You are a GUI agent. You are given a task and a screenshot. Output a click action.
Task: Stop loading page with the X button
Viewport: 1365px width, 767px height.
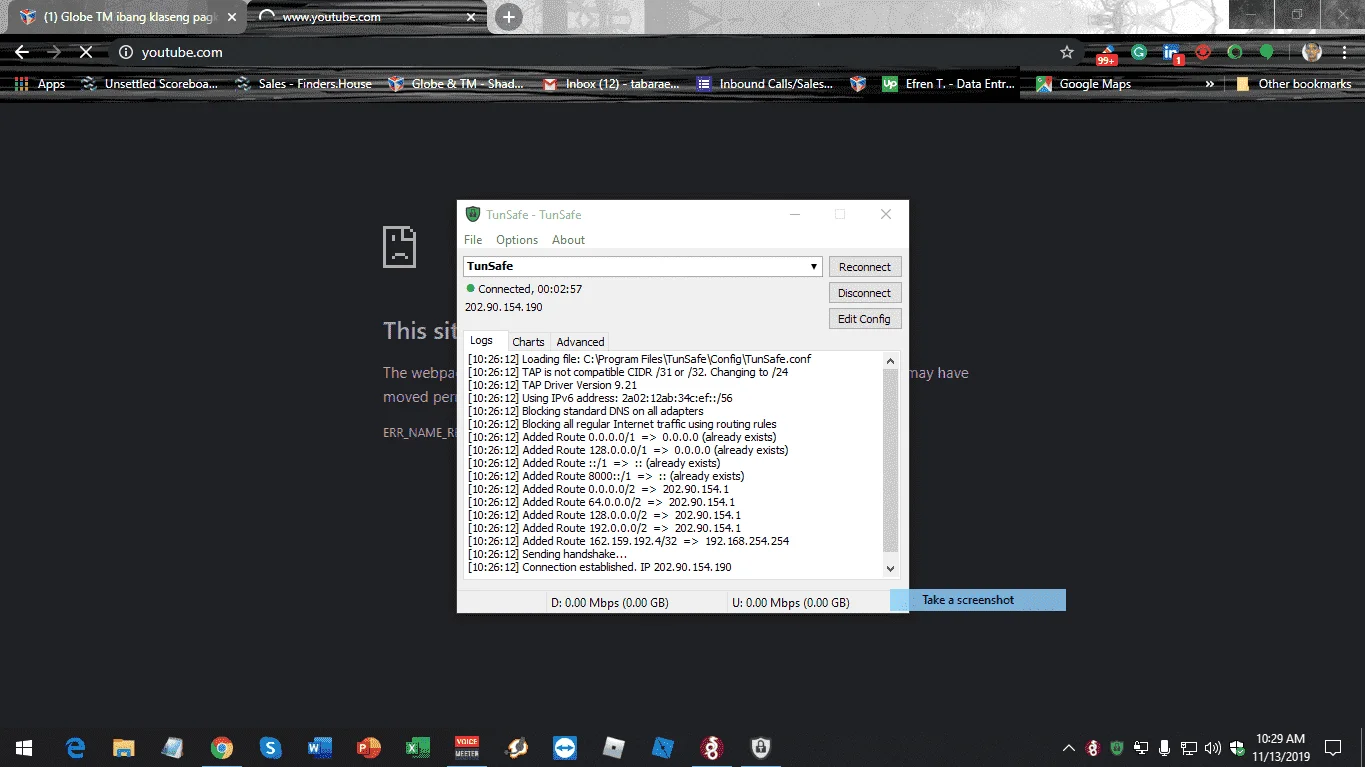coord(84,52)
